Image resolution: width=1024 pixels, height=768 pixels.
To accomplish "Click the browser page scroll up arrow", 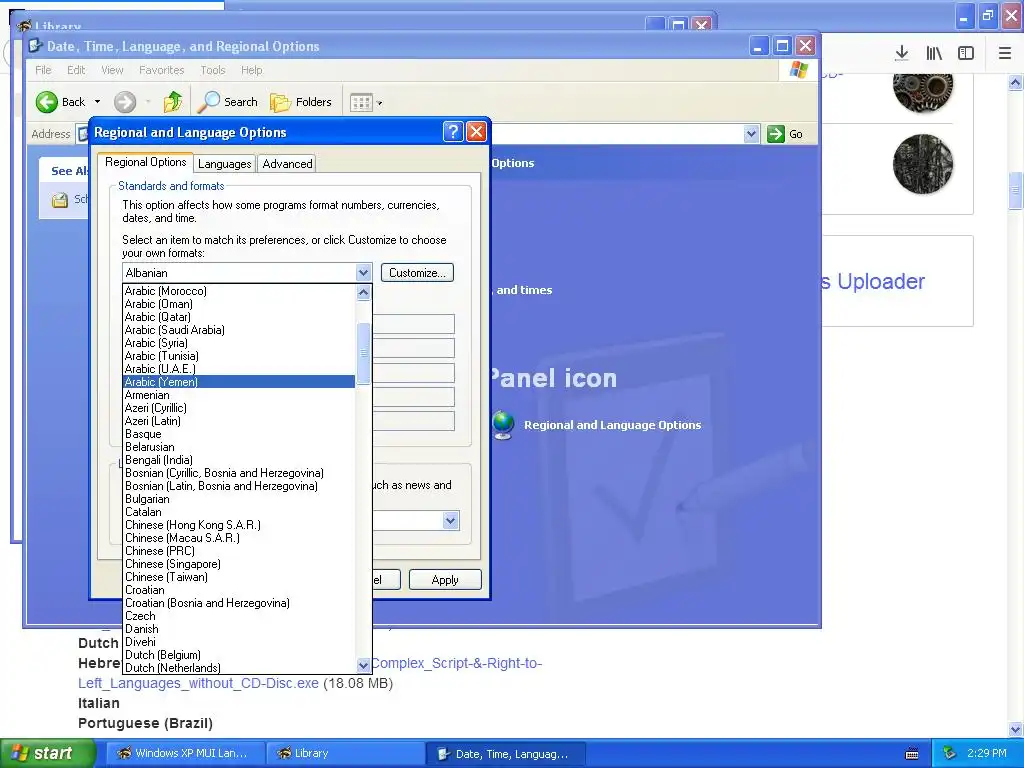I will pyautogui.click(x=1015, y=82).
